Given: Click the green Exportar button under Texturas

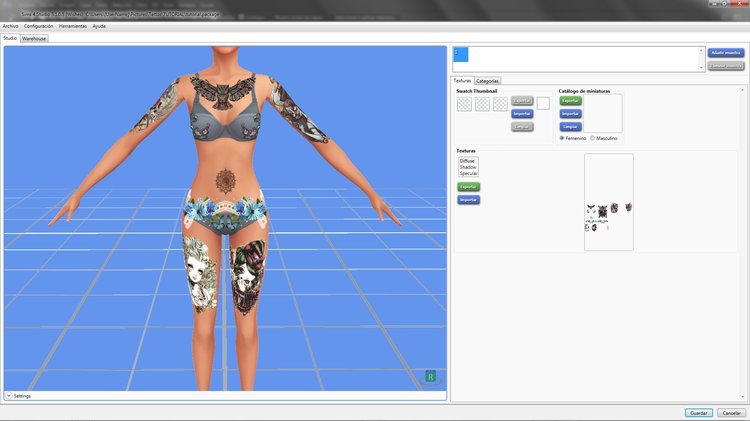Looking at the screenshot, I should pyautogui.click(x=468, y=187).
